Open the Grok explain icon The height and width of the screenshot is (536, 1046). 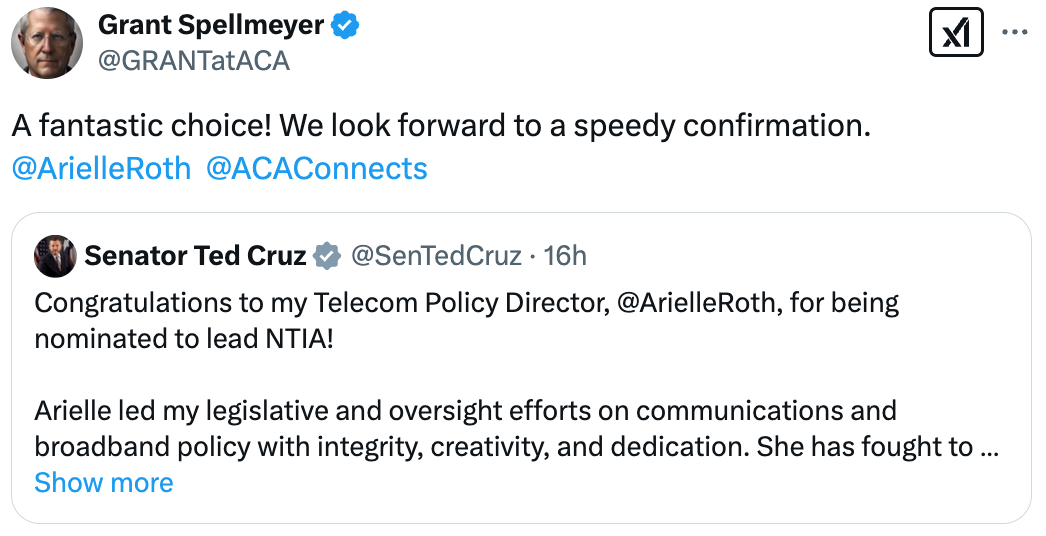[956, 33]
